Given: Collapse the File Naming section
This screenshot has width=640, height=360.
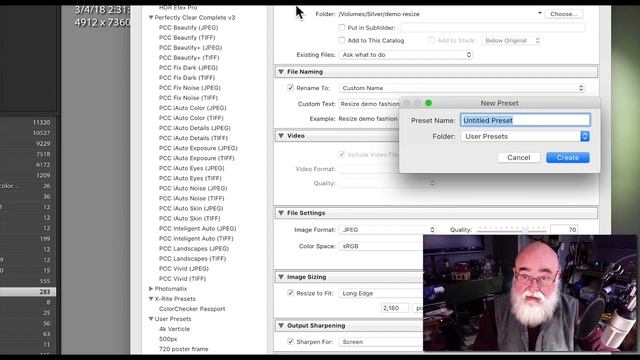Looking at the screenshot, I should point(281,71).
